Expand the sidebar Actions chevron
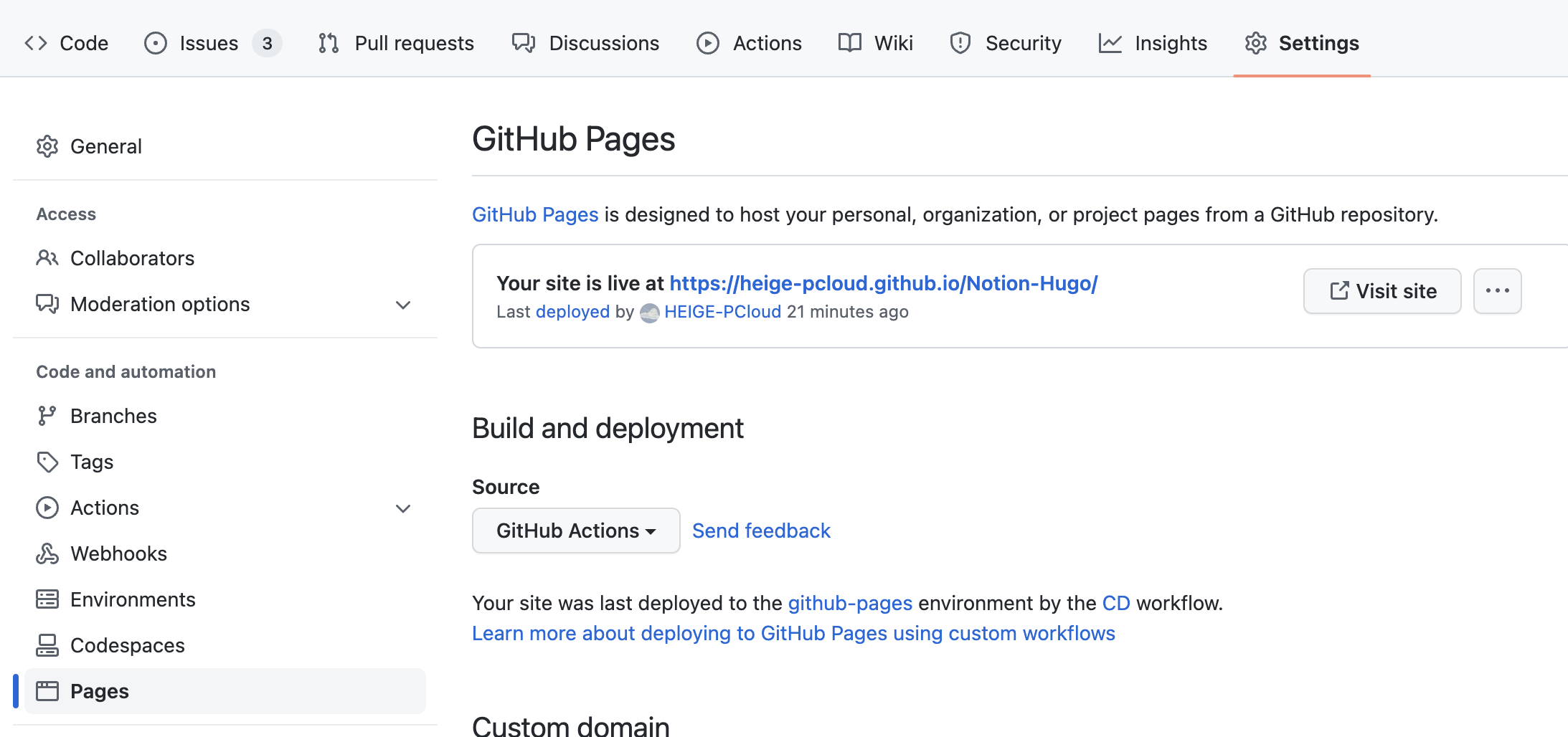Screen dimensions: 1568x737 coord(403,508)
